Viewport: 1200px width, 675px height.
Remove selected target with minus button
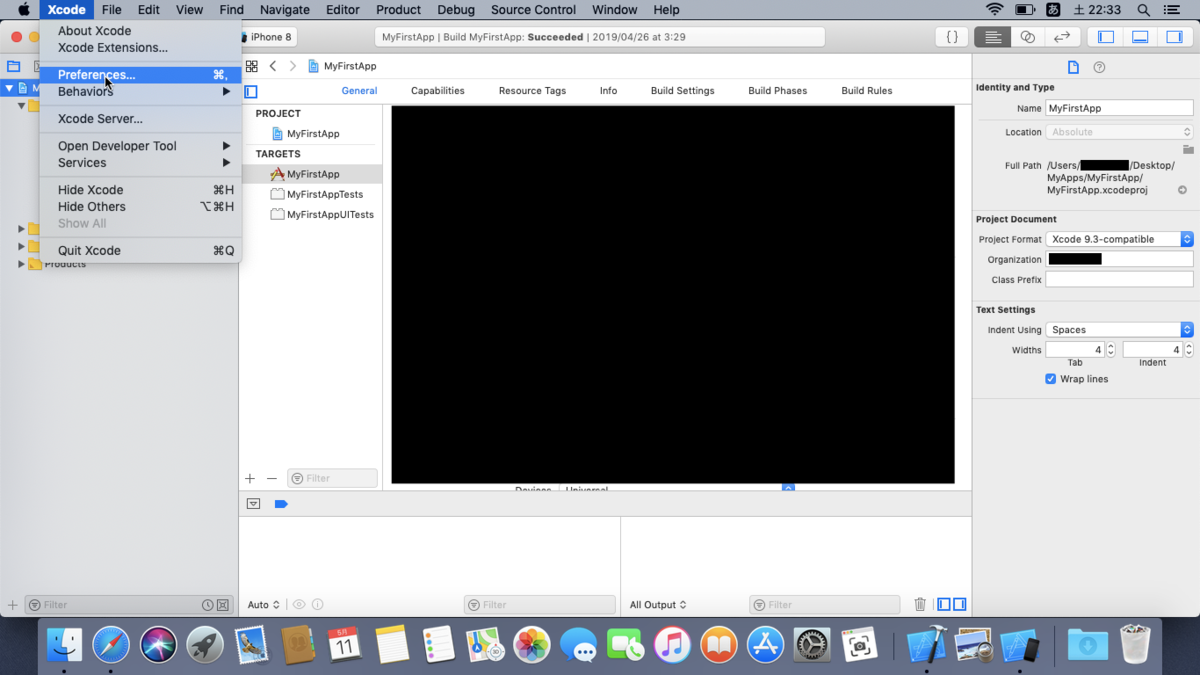[x=271, y=479]
